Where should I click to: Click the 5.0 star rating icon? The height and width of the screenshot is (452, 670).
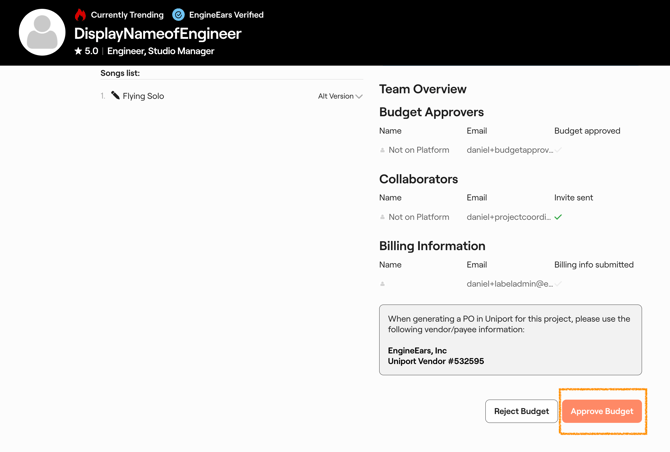tap(78, 51)
